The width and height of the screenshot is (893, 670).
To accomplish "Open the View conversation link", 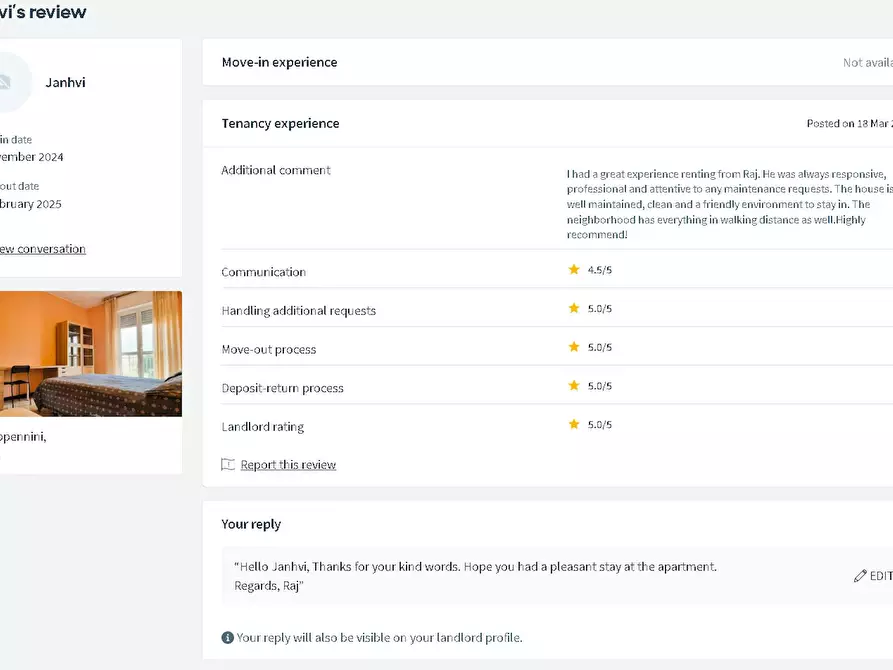I will click(x=42, y=249).
